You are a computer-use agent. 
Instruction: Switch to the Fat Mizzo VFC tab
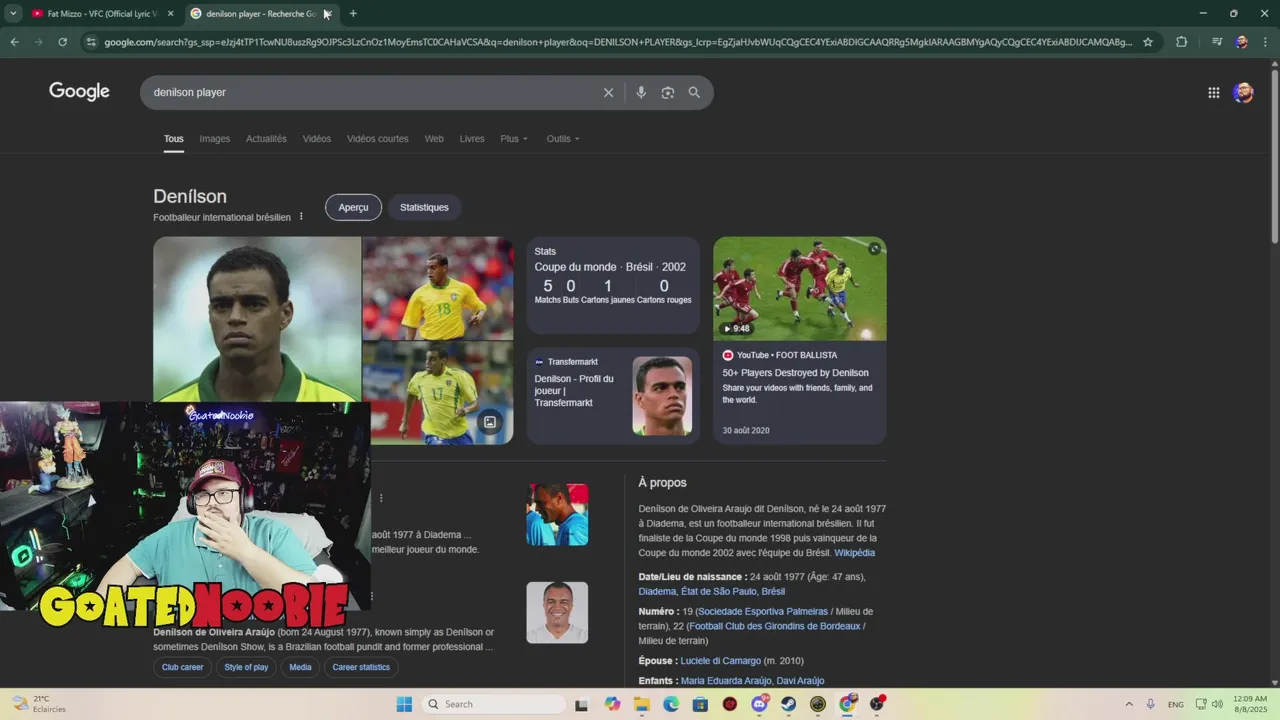pos(100,13)
